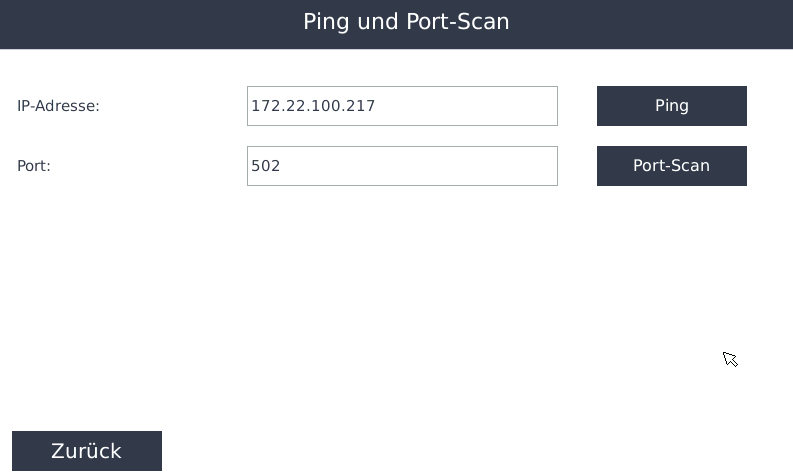Screen dimensions: 793x473
Task: Ping the address 172.22.100.217
Action: coord(671,106)
